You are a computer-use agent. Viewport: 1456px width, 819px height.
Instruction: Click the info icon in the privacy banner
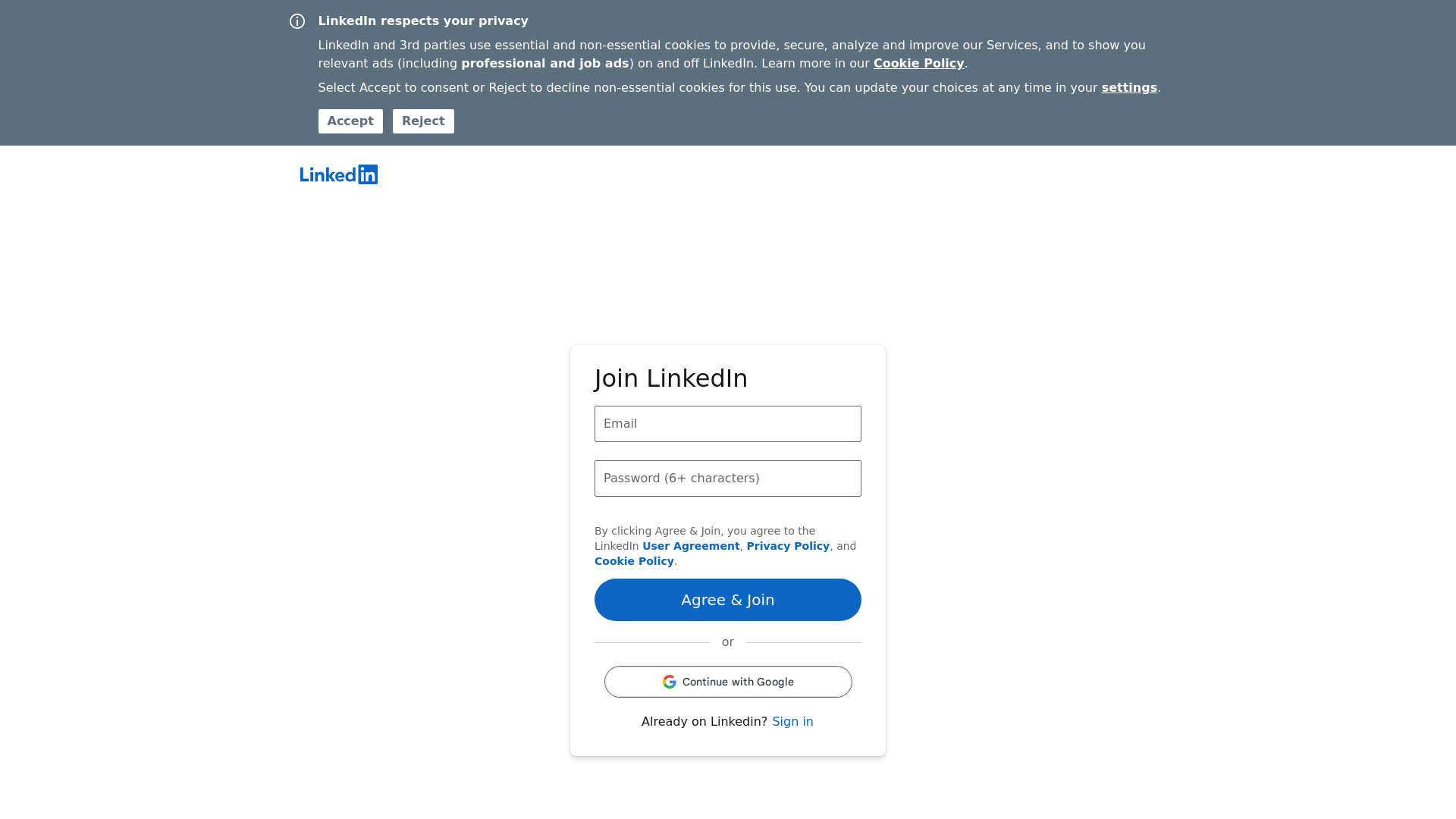click(297, 21)
